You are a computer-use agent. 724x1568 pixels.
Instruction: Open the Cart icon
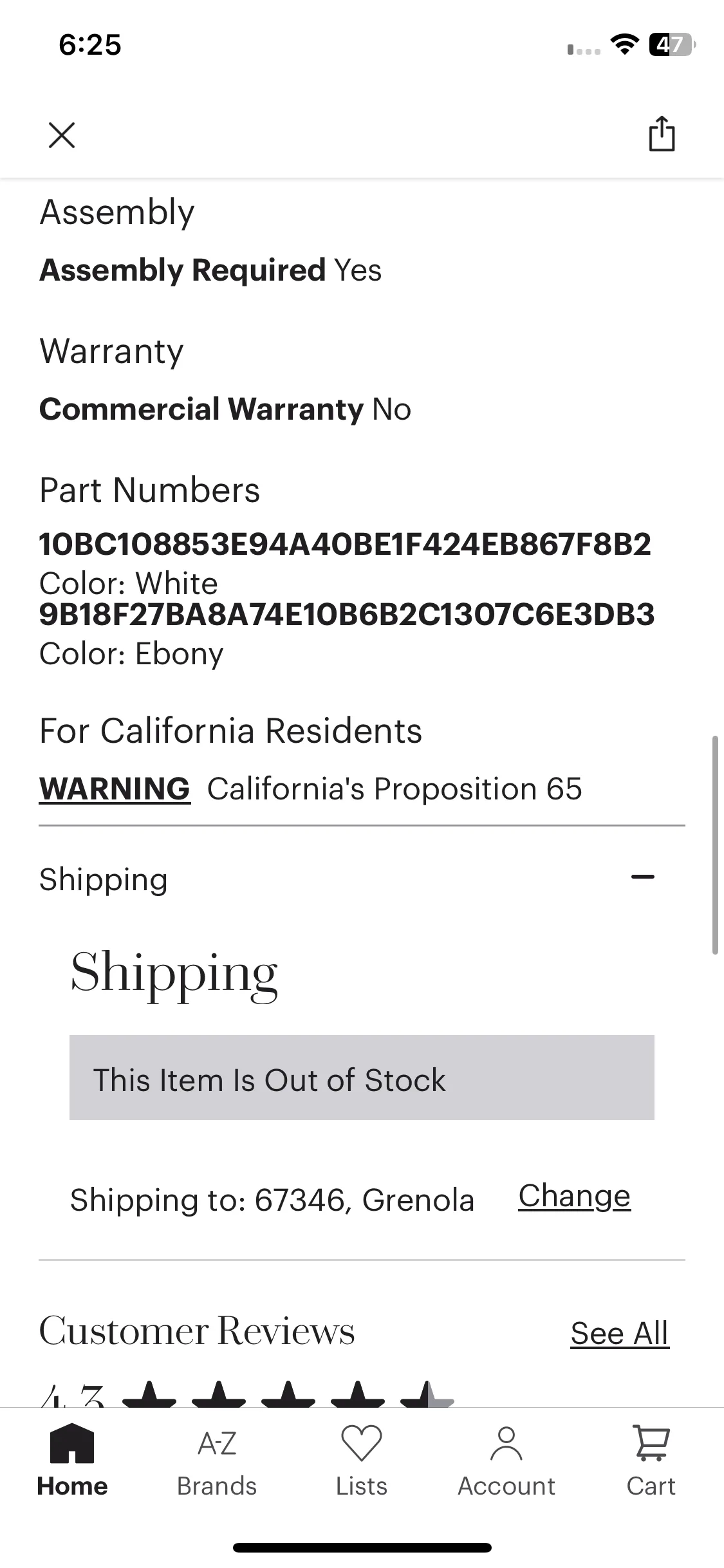pos(651,1442)
